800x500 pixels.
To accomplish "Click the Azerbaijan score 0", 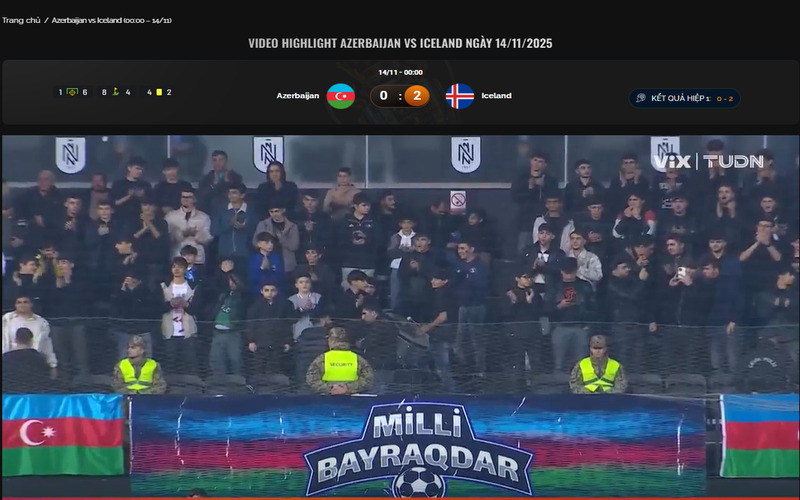I will (384, 95).
